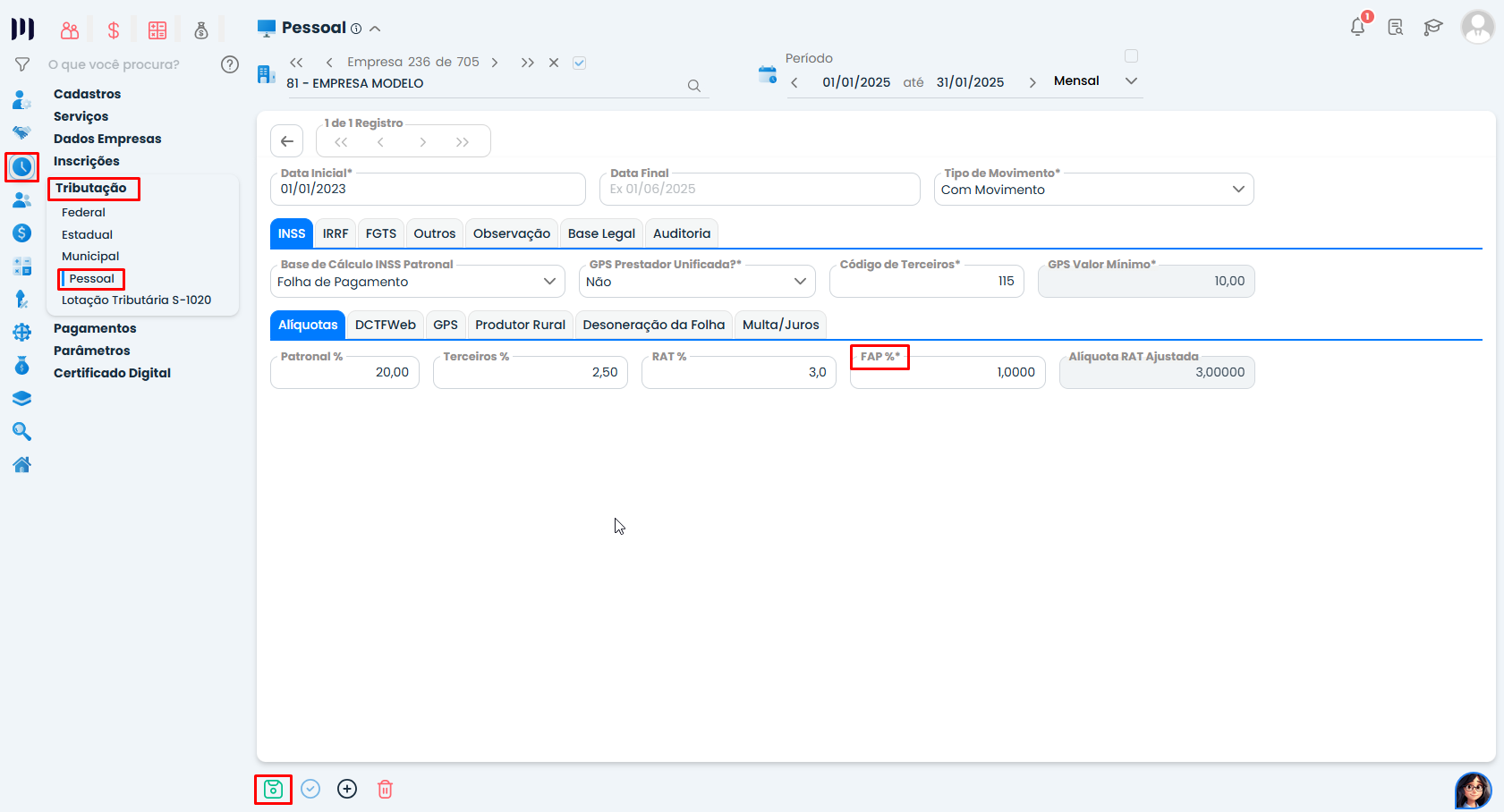This screenshot has height=812, width=1504.
Task: Click the circular check confirm icon
Action: coord(310,789)
